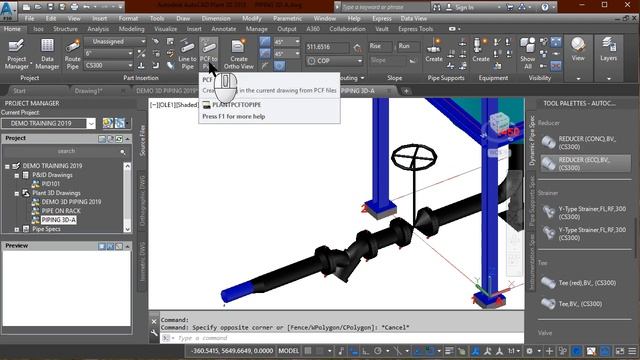Click the command line customization wrench icon
The image size is (640, 360).
154,334
